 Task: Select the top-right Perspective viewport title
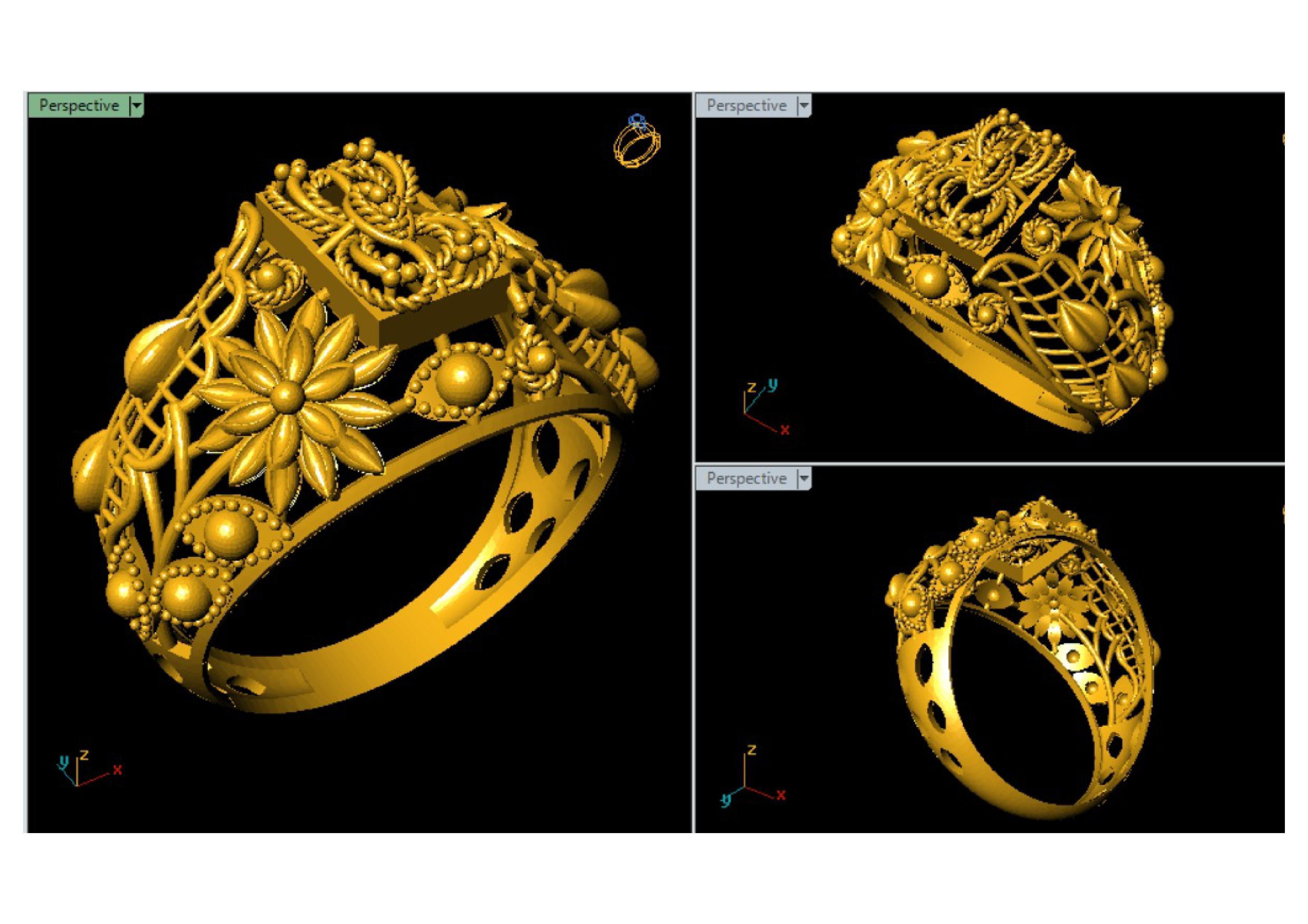[746, 105]
